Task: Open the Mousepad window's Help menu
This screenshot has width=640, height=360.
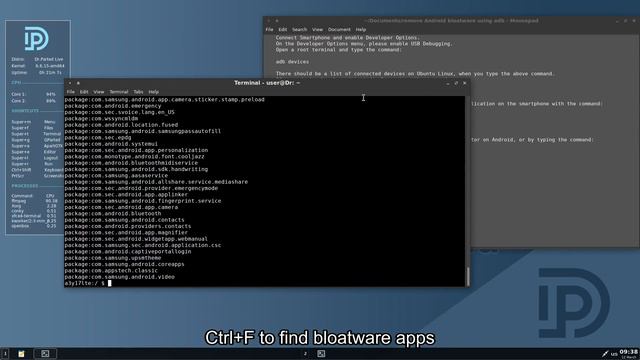Action: pos(361,29)
